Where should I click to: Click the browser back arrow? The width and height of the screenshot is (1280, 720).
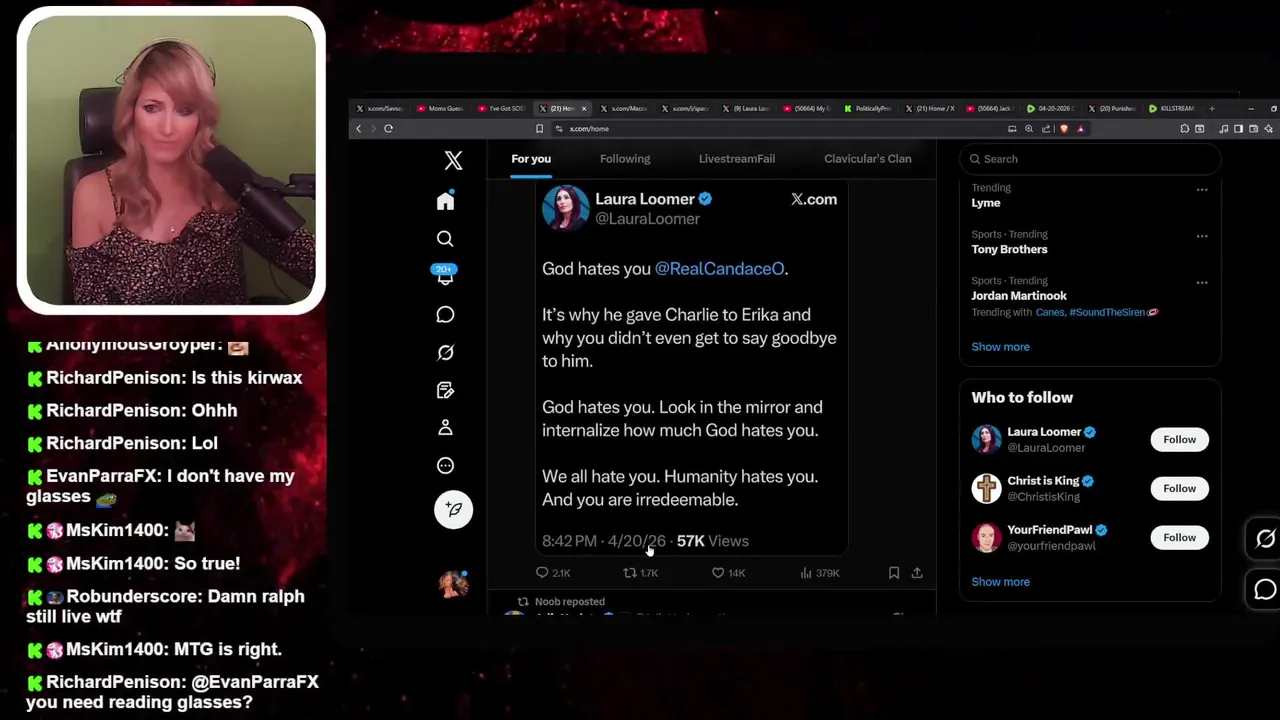(x=359, y=129)
